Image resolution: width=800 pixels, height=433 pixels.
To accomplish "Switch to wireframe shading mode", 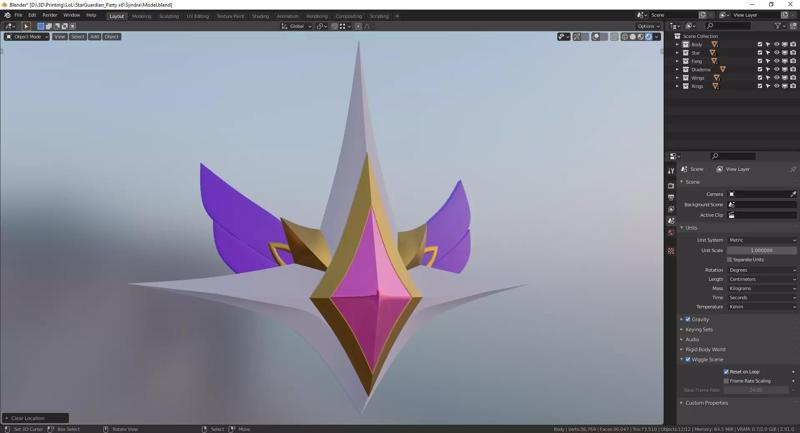I will coord(624,37).
